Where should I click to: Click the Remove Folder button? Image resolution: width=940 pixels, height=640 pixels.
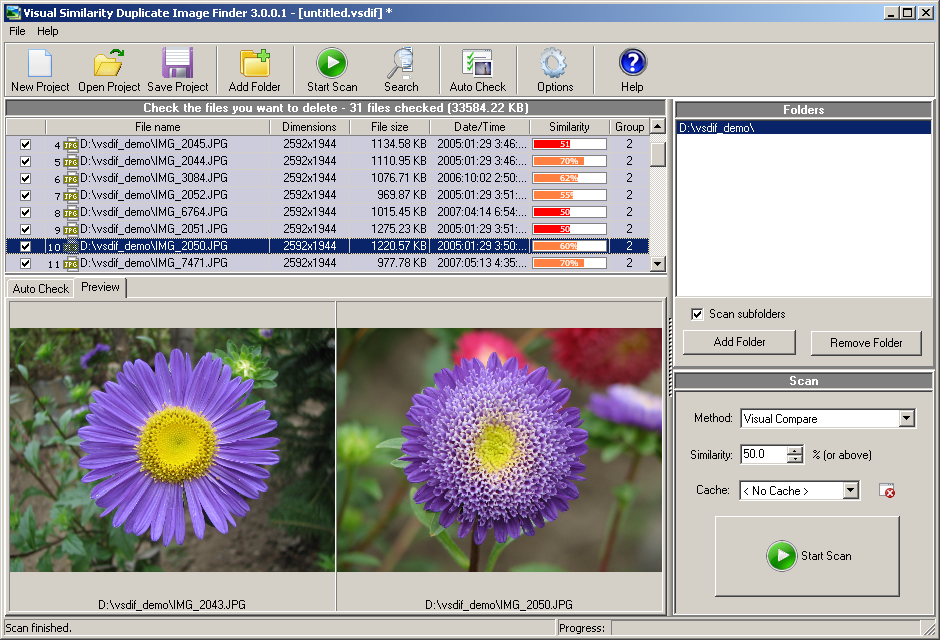point(866,343)
